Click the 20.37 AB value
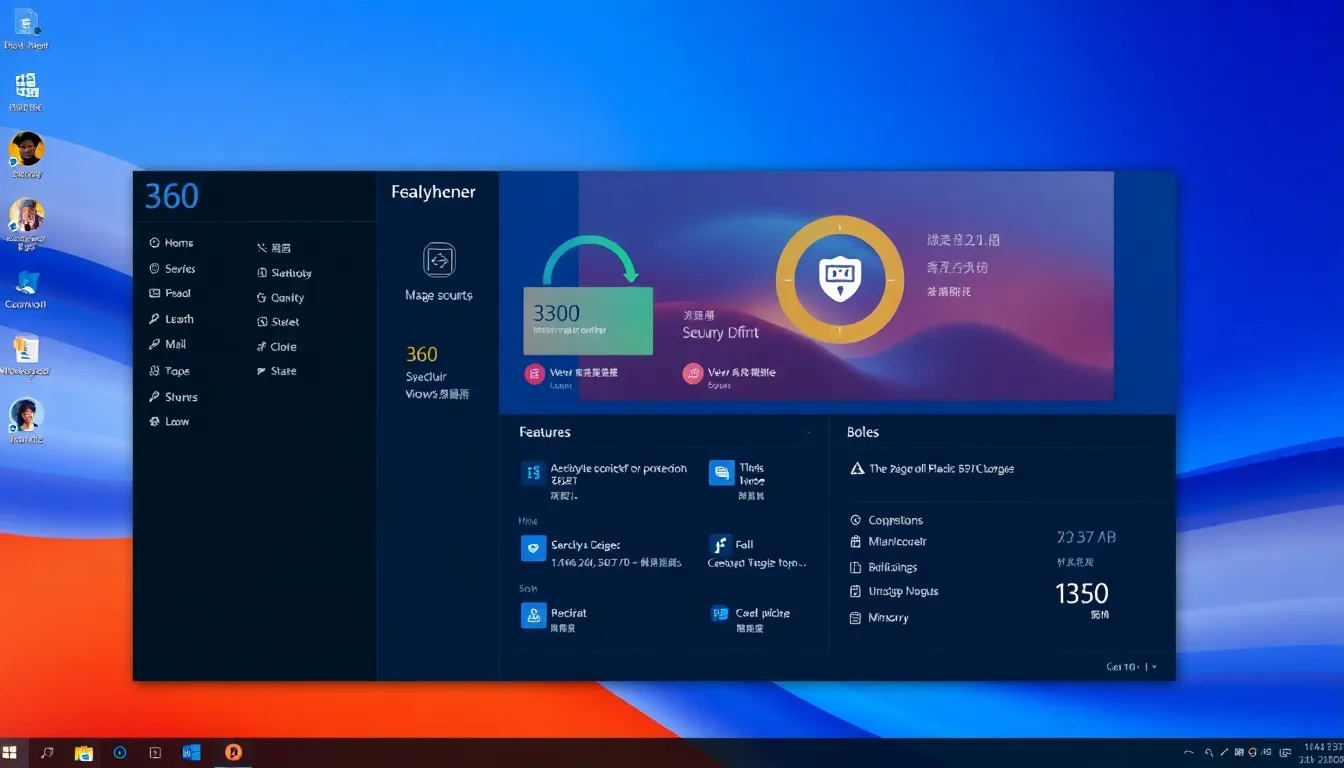 [x=1087, y=537]
